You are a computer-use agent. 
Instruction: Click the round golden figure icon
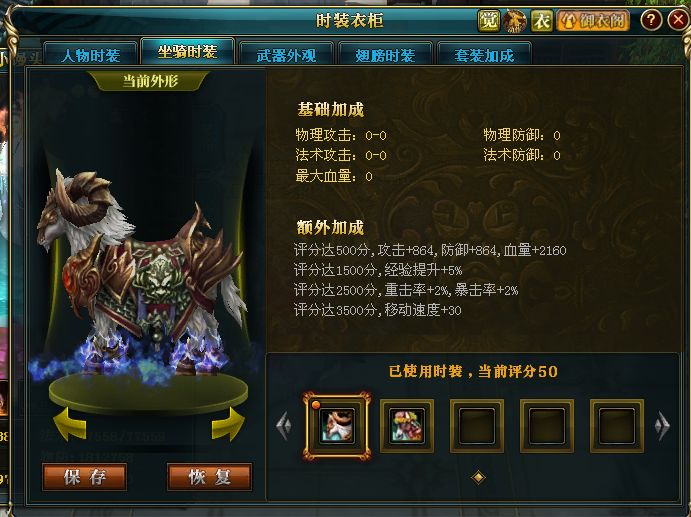(x=515, y=21)
